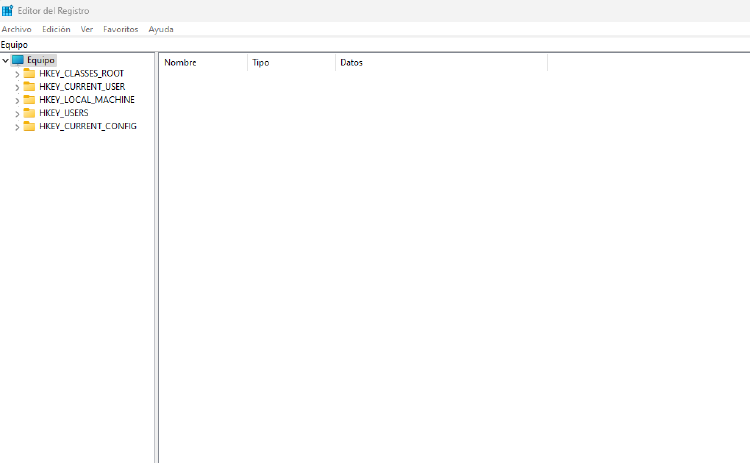This screenshot has height=463, width=750.
Task: Expand the HKEY_USERS key
Action: pos(17,114)
